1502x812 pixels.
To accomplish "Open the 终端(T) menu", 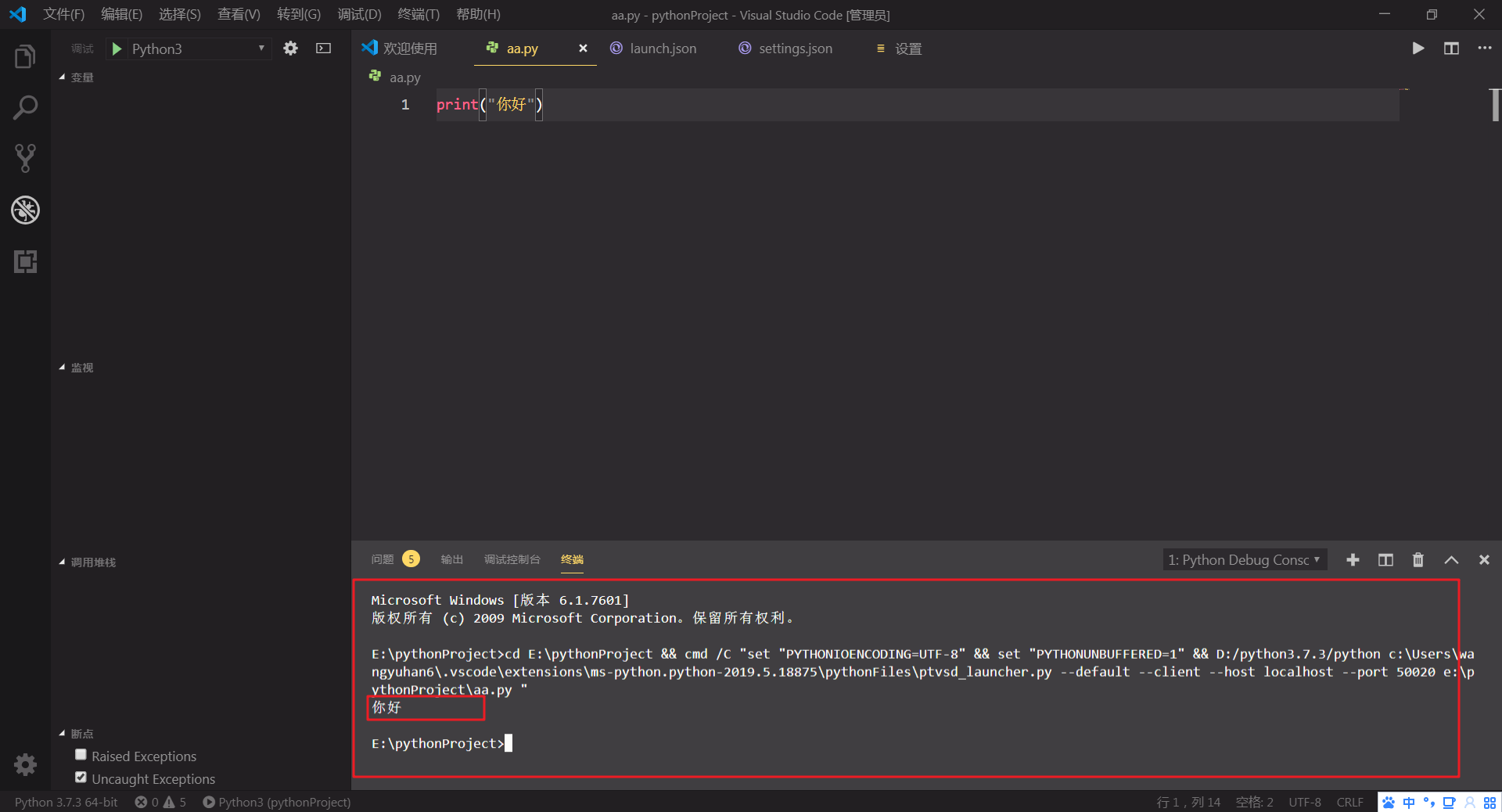I will click(419, 14).
